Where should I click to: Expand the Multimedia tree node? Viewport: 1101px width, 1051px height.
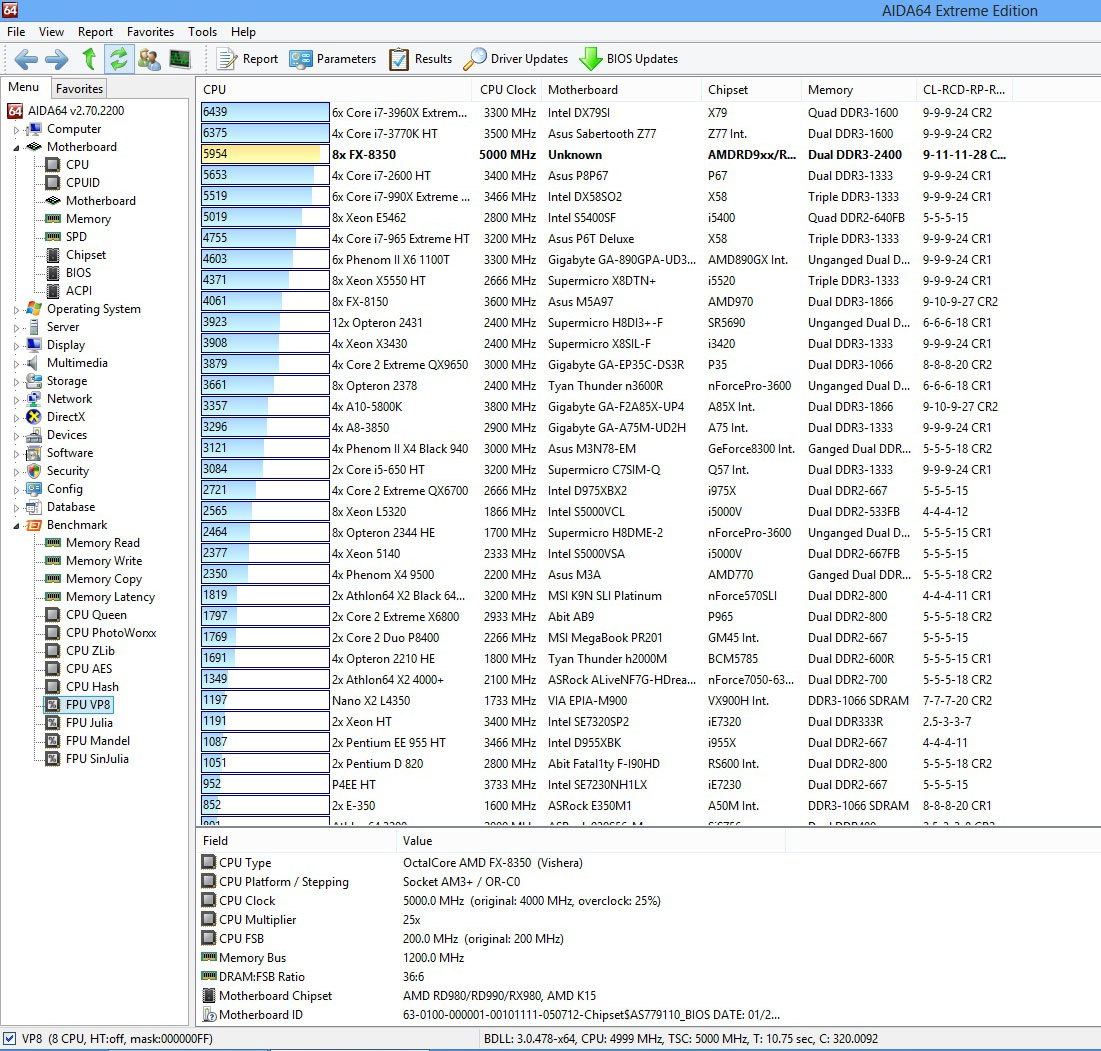16,364
